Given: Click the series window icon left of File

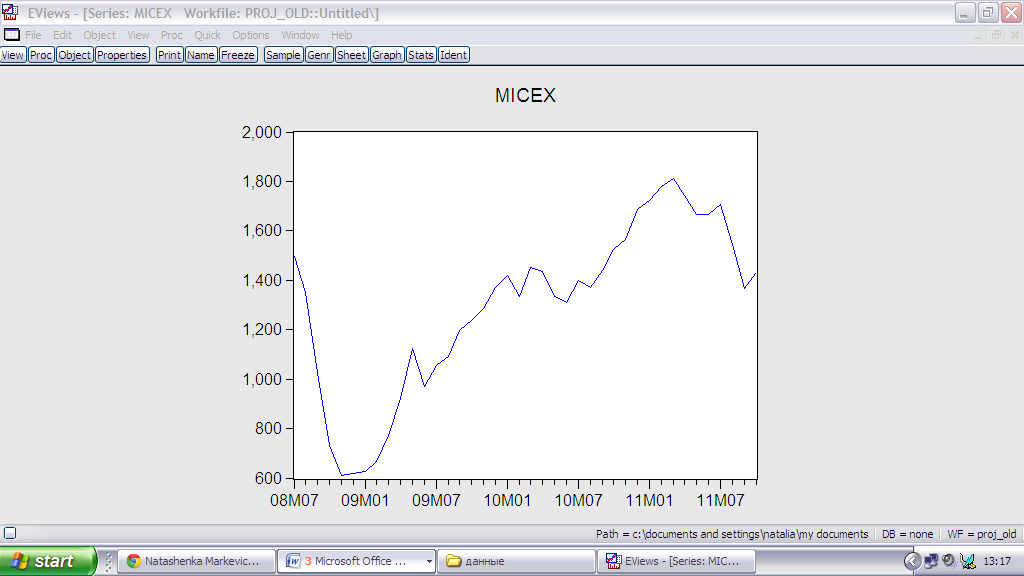Looking at the screenshot, I should click(12, 35).
